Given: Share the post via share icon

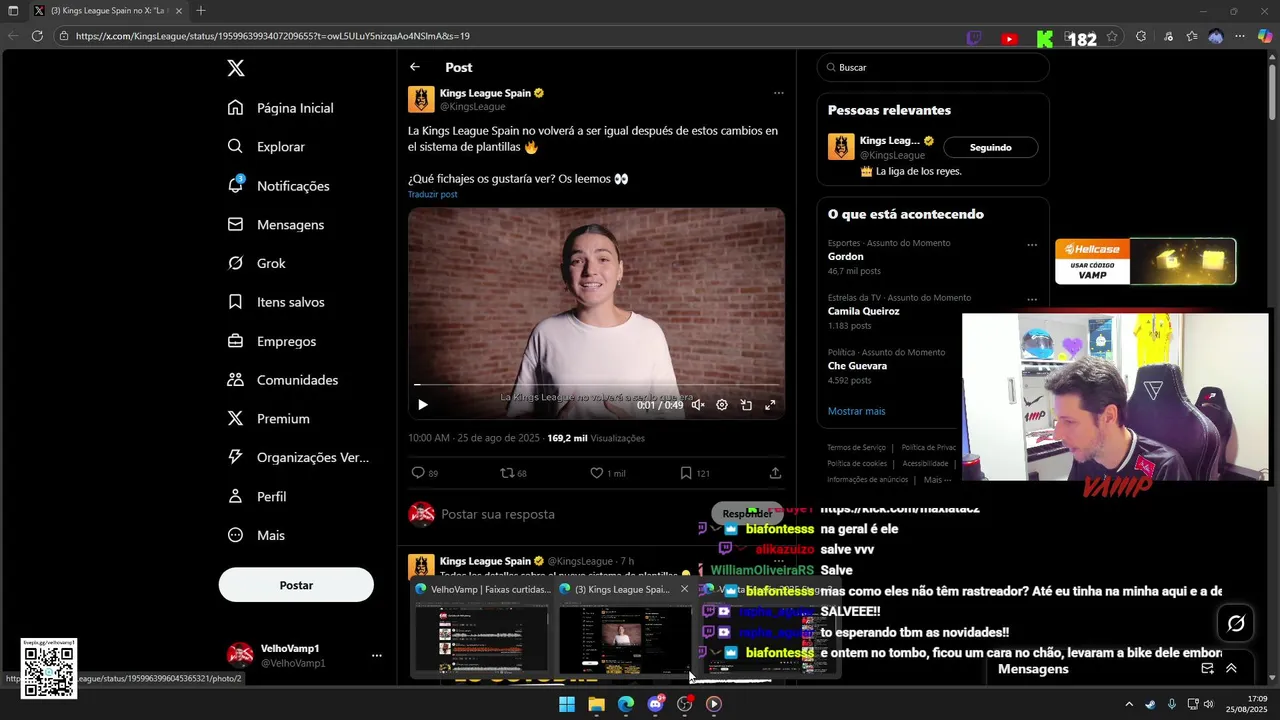Looking at the screenshot, I should (775, 473).
